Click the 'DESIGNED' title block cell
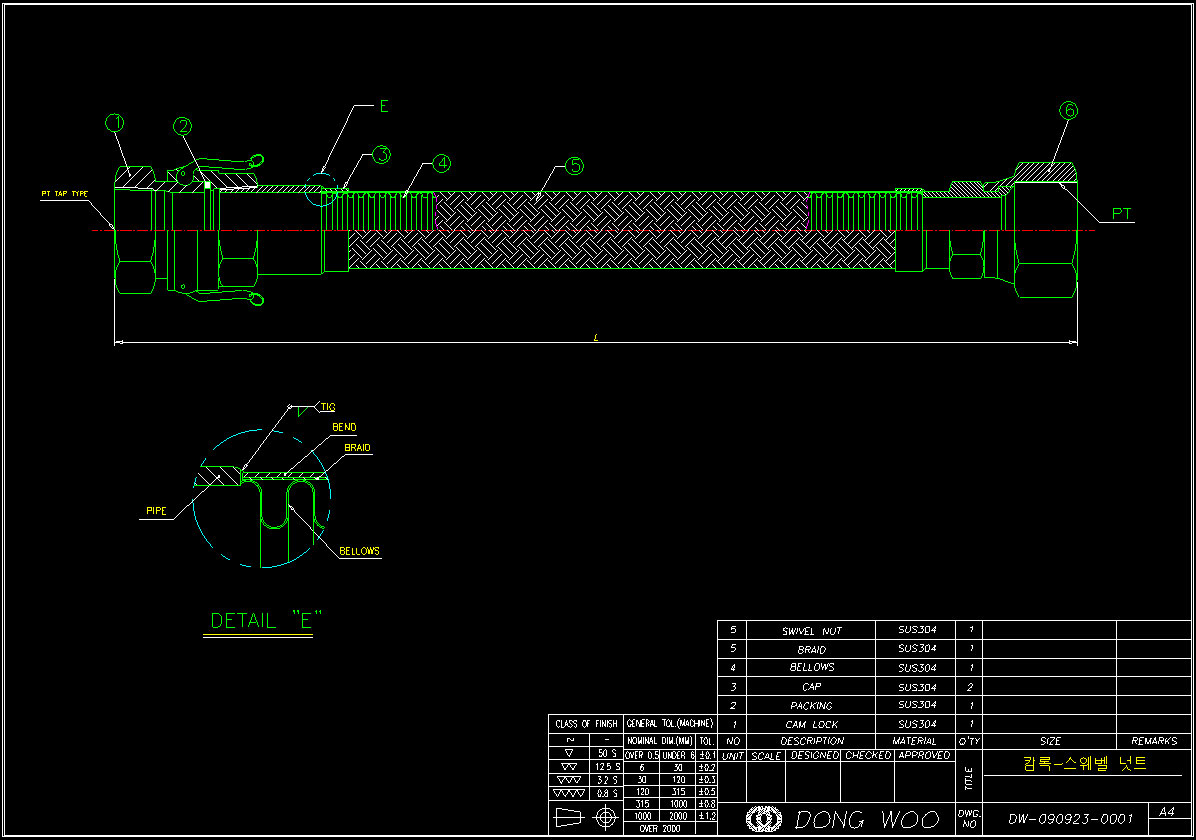1196x840 pixels. coord(815,755)
